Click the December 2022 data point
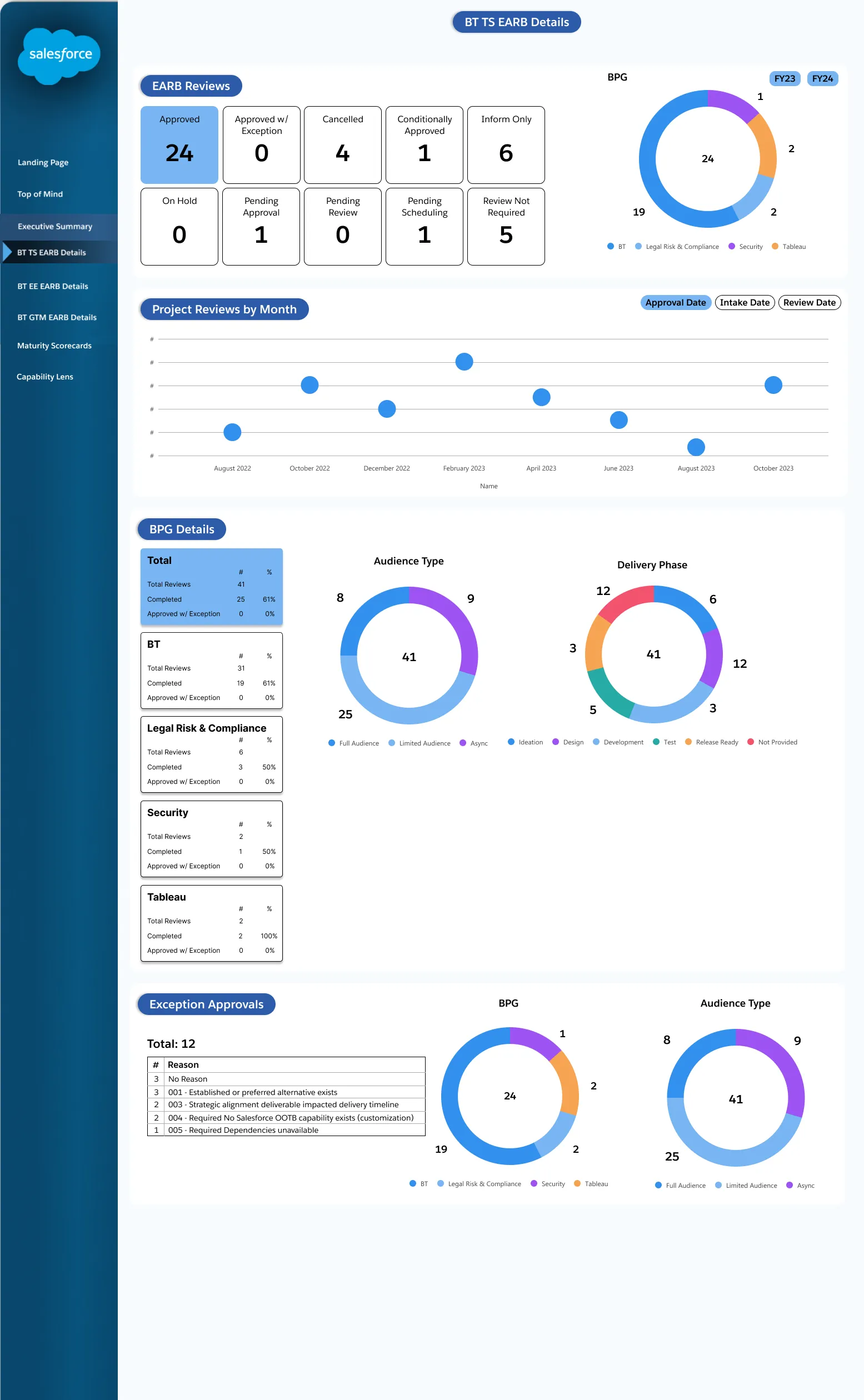864x1400 pixels. [387, 408]
